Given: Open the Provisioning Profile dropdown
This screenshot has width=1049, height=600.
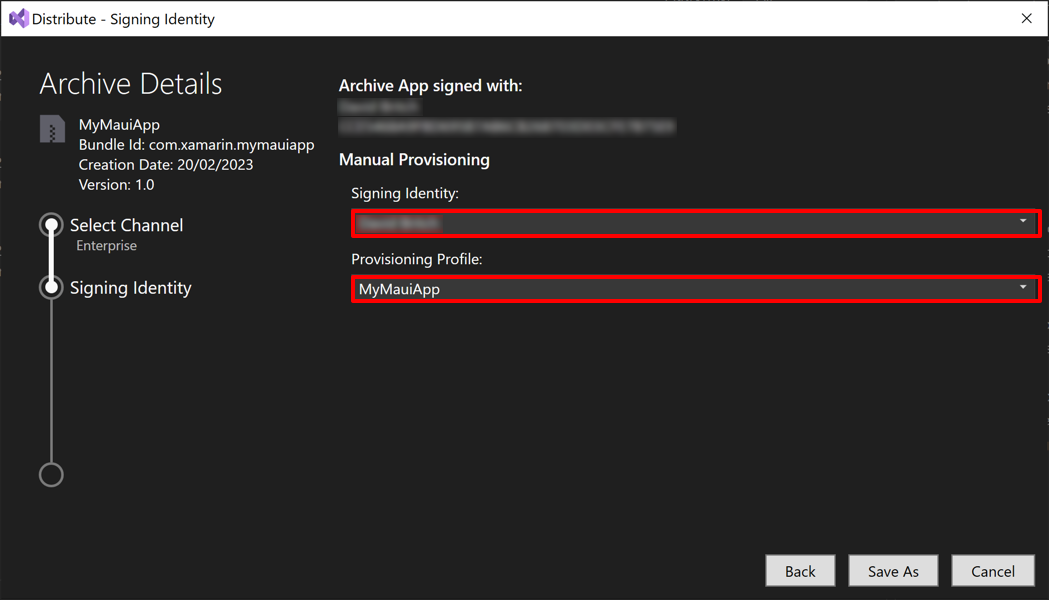Looking at the screenshot, I should tap(1023, 288).
